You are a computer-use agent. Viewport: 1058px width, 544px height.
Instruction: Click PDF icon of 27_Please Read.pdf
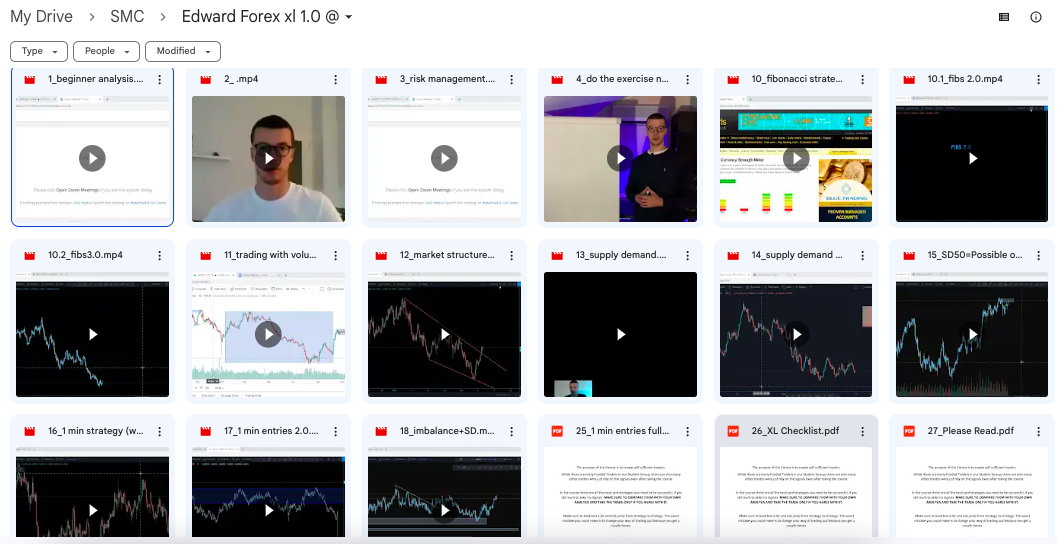pos(908,431)
